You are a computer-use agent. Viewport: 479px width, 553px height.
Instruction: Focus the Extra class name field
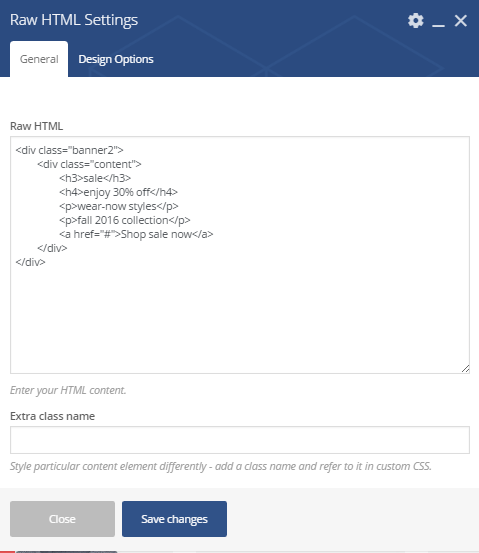pyautogui.click(x=240, y=440)
